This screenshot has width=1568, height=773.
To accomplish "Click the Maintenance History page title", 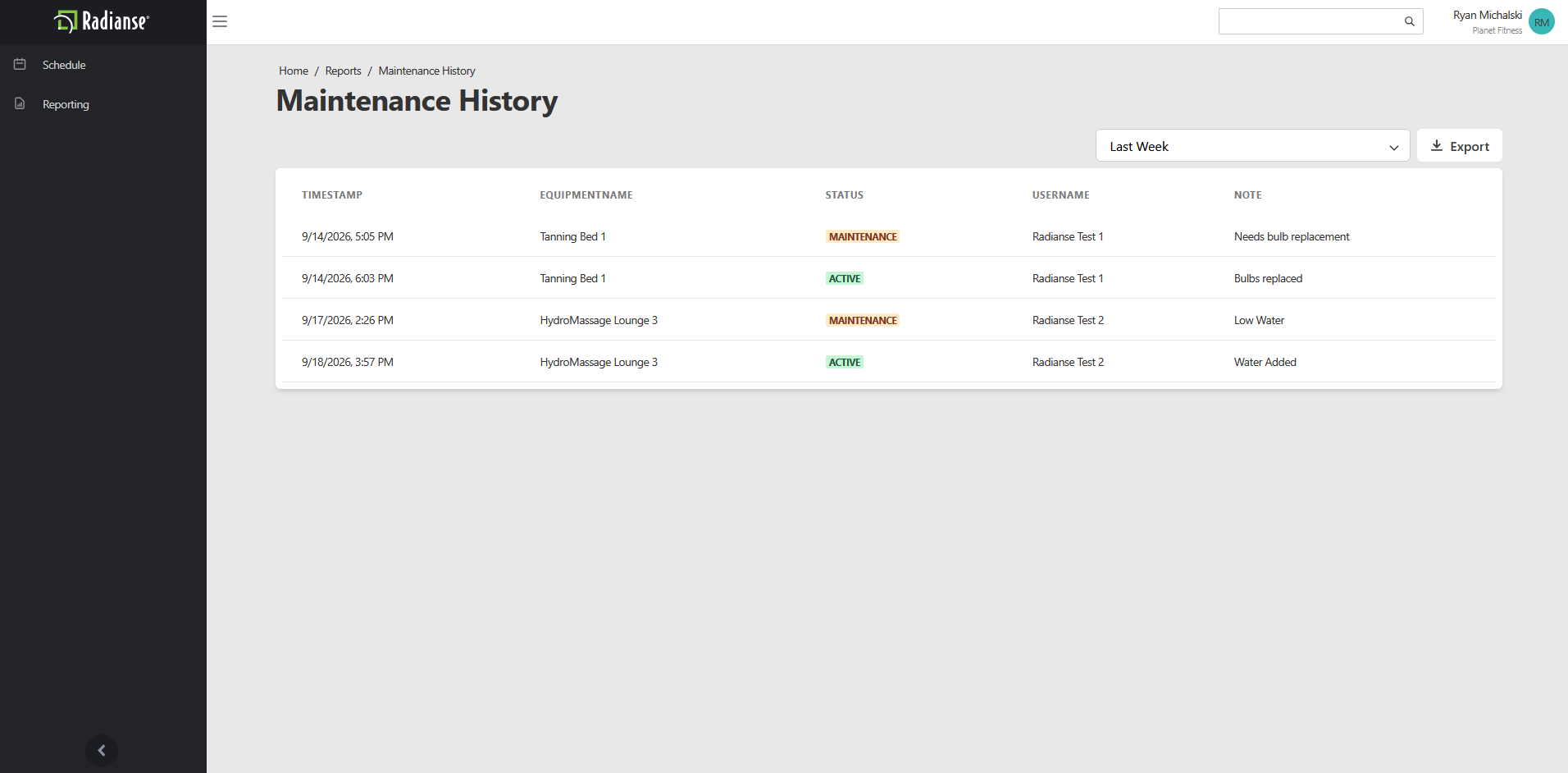I will point(417,101).
